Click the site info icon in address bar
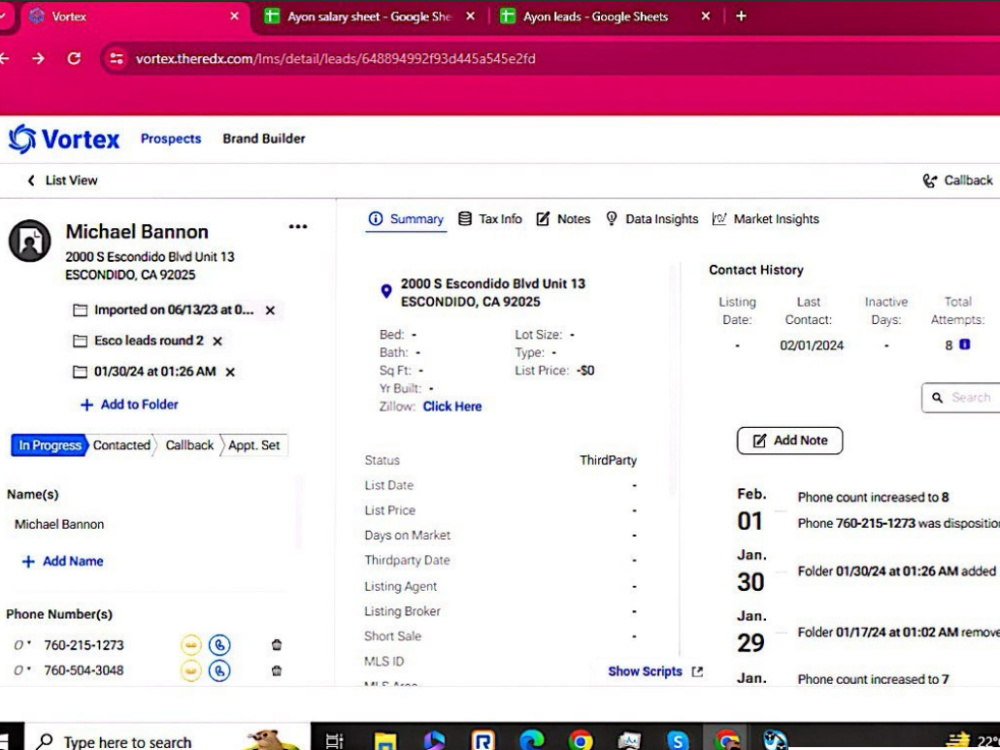 click(116, 59)
